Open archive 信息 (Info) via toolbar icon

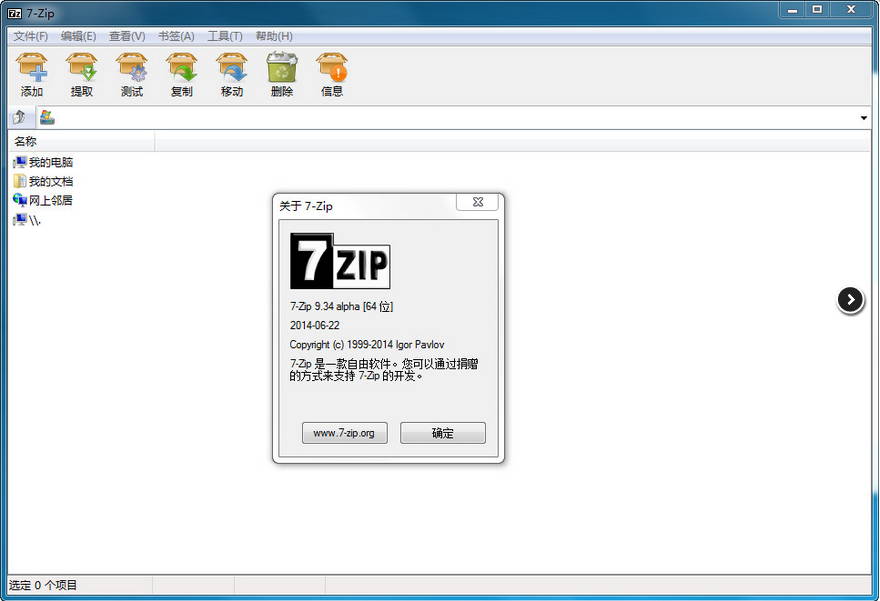pyautogui.click(x=331, y=72)
